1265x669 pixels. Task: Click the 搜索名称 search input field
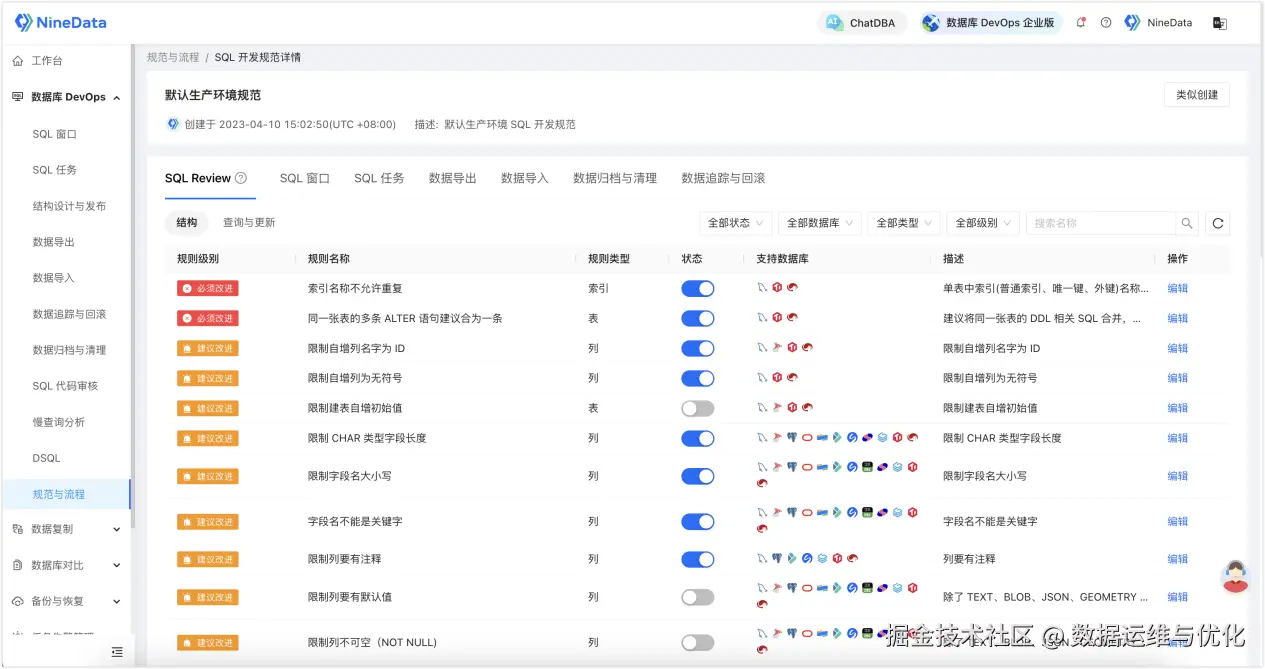[1101, 223]
